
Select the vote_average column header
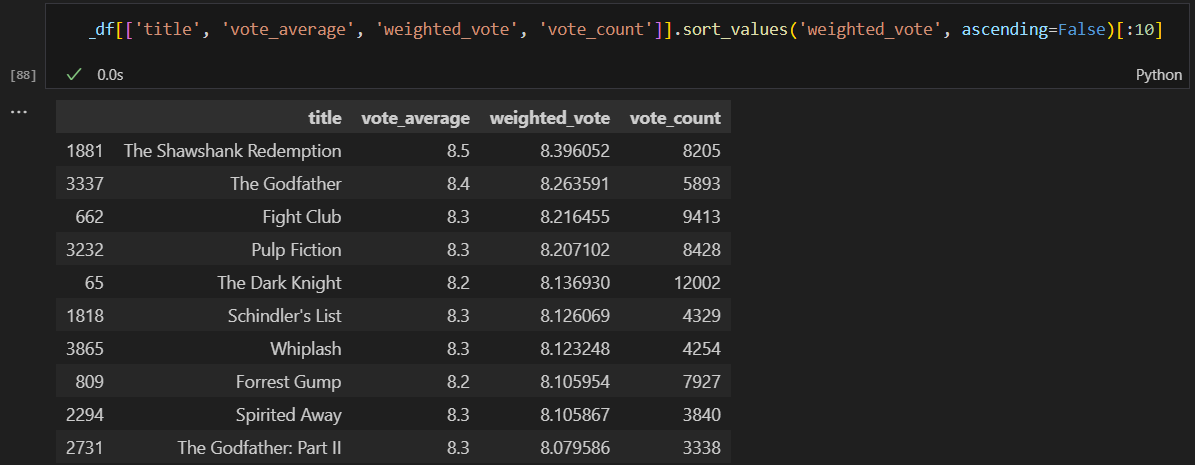point(415,118)
